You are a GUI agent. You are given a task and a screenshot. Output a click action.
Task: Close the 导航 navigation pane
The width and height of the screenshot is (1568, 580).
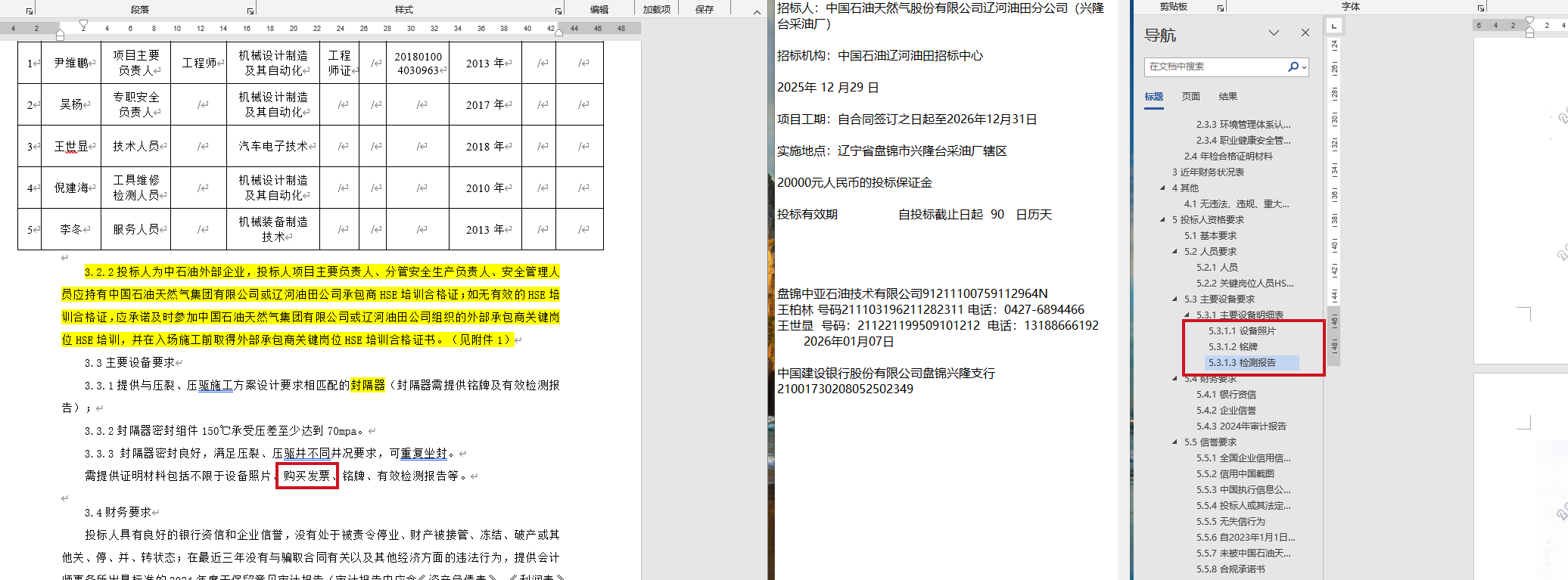coord(1305,33)
